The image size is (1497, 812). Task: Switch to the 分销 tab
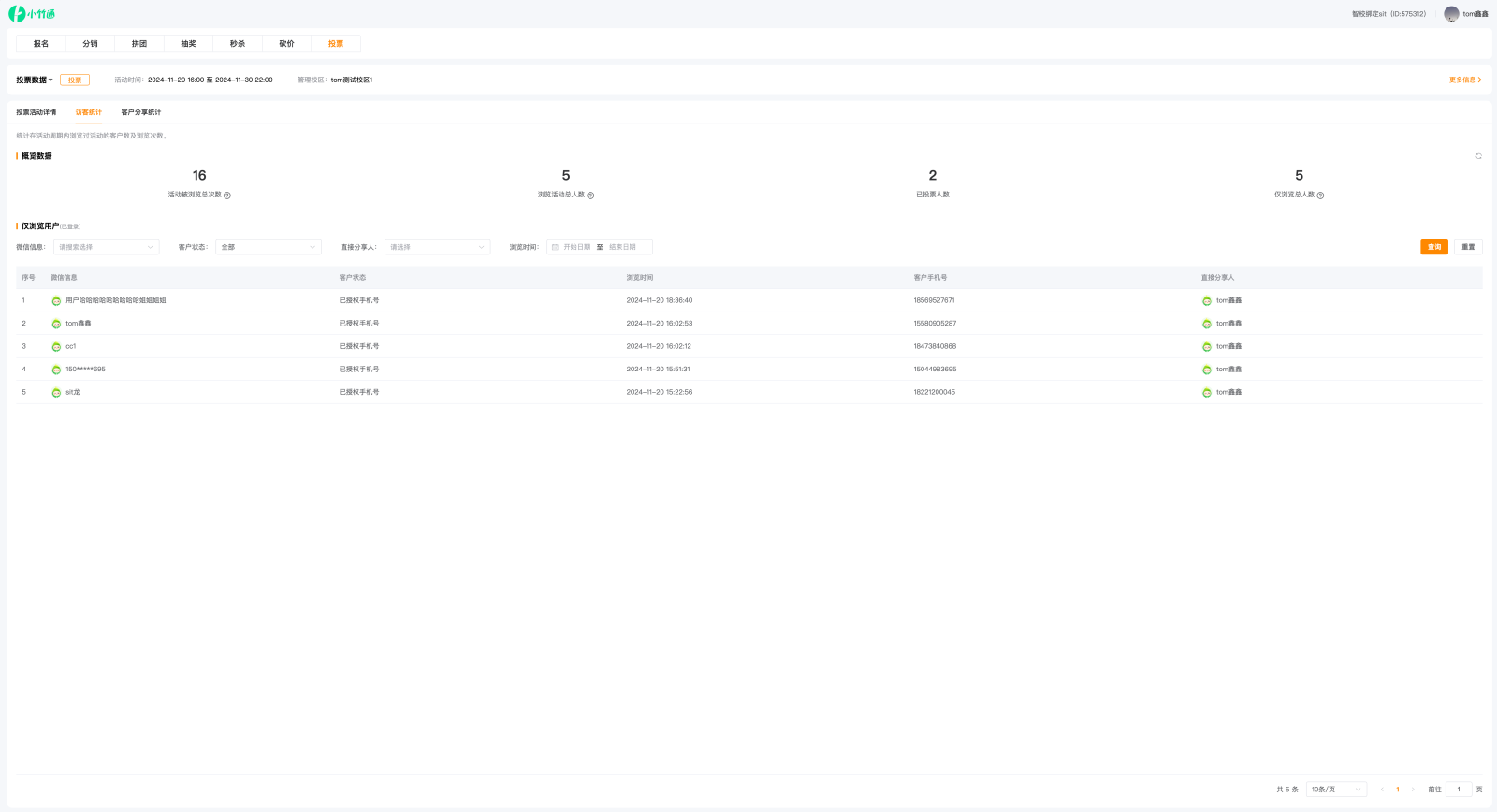point(90,44)
